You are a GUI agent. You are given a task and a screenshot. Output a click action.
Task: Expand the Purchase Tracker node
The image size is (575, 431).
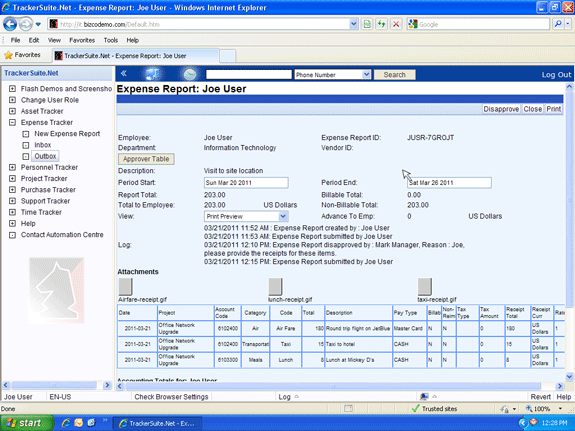(x=12, y=190)
